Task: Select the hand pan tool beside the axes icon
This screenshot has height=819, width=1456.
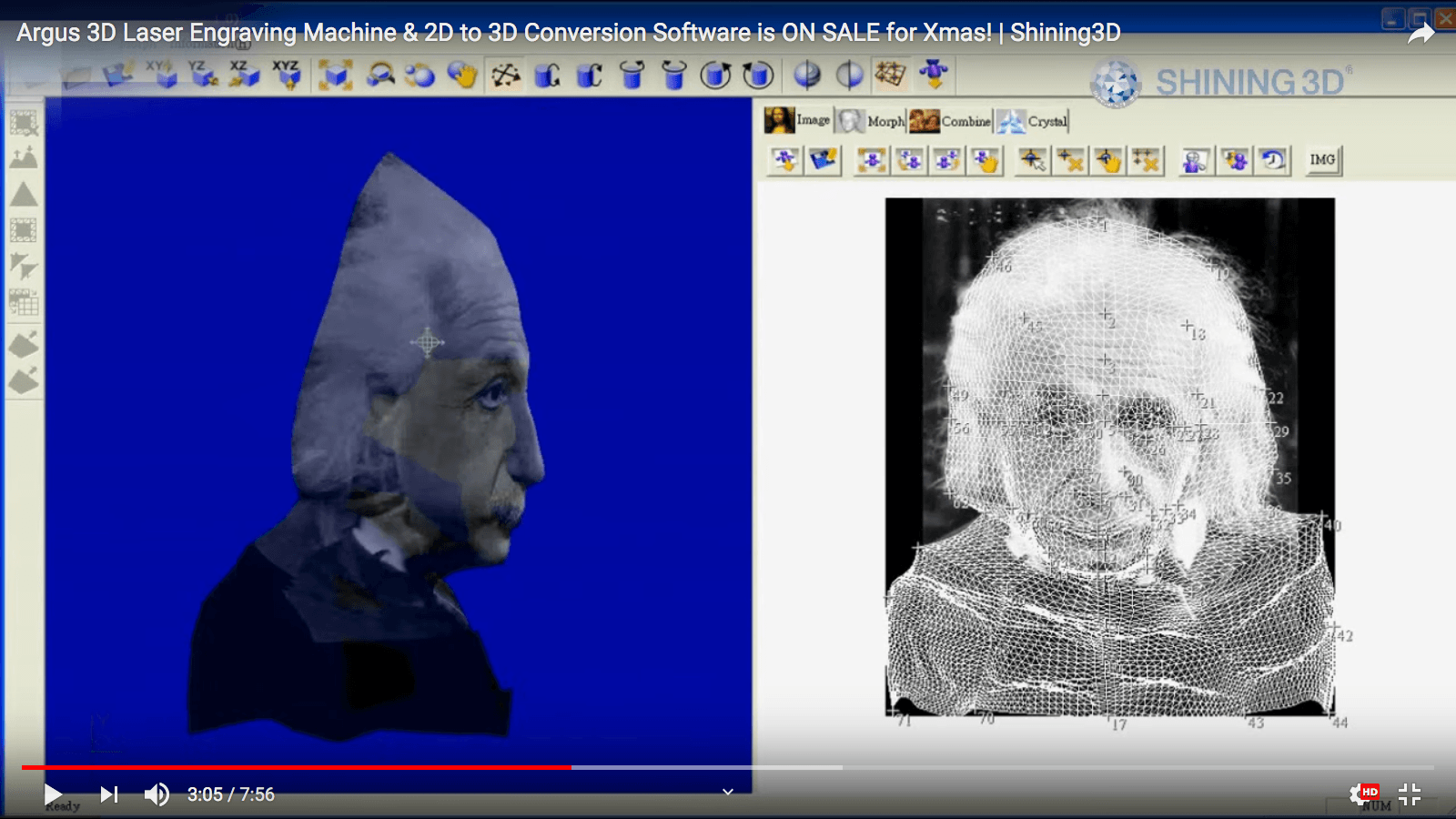Action: [462, 75]
